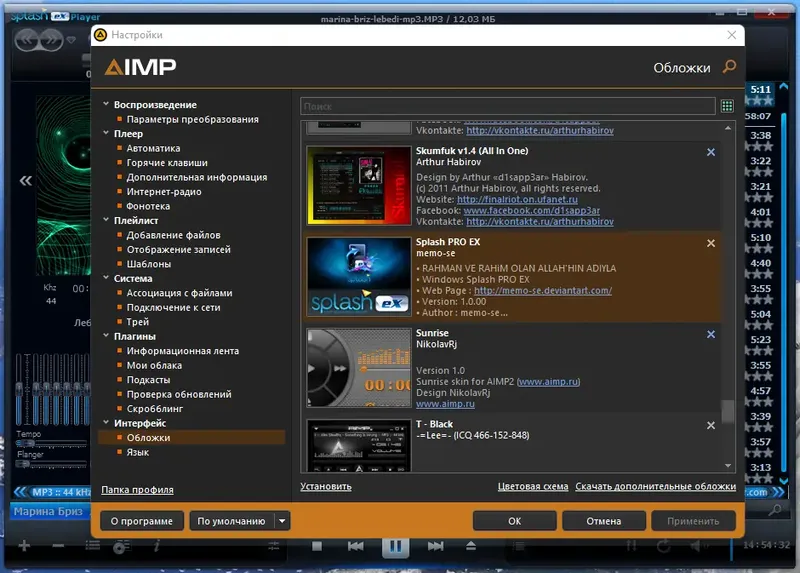The height and width of the screenshot is (573, 800).
Task: Click the По умолчанию button
Action: point(231,521)
